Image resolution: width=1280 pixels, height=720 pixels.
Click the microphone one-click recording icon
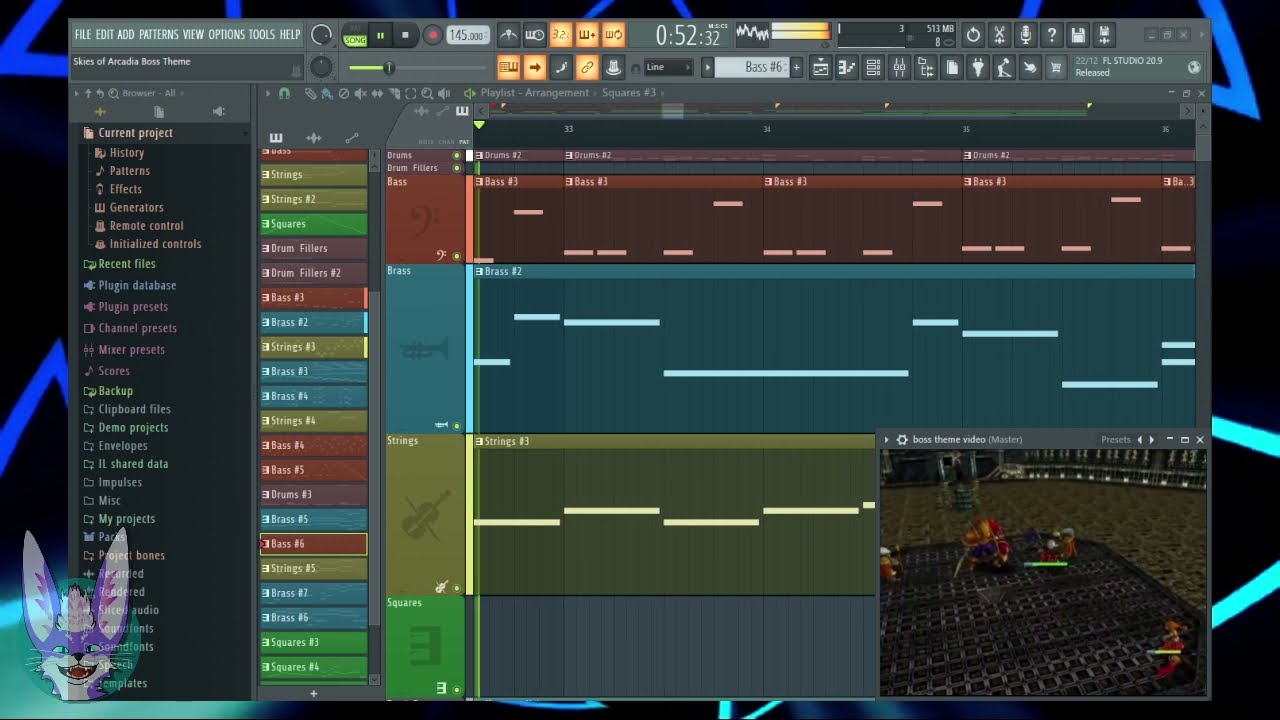tap(1025, 35)
